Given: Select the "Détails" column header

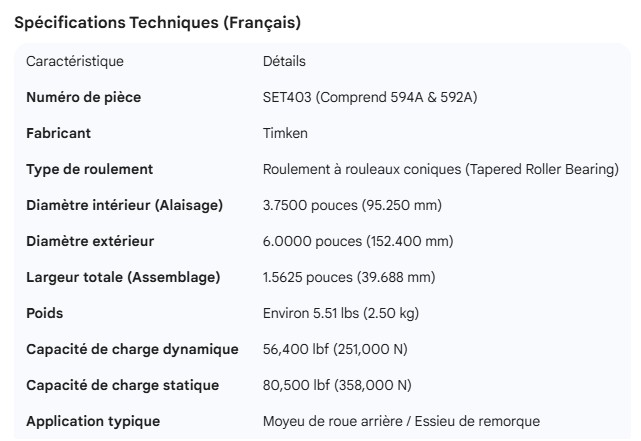Looking at the screenshot, I should tap(284, 62).
